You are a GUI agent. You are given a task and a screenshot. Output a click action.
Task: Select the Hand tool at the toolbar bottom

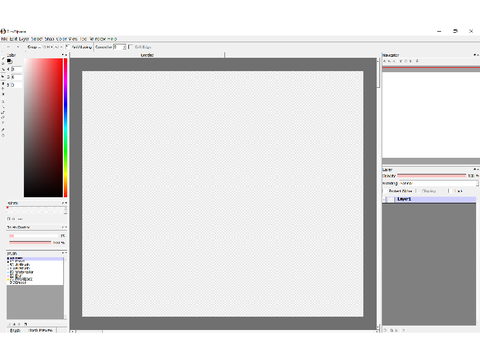coord(3,135)
